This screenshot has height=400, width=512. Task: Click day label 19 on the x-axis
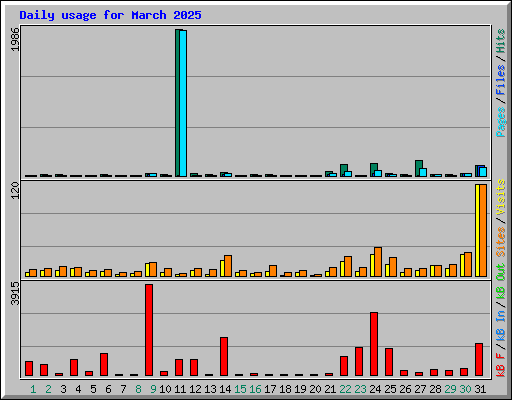[x=300, y=389]
